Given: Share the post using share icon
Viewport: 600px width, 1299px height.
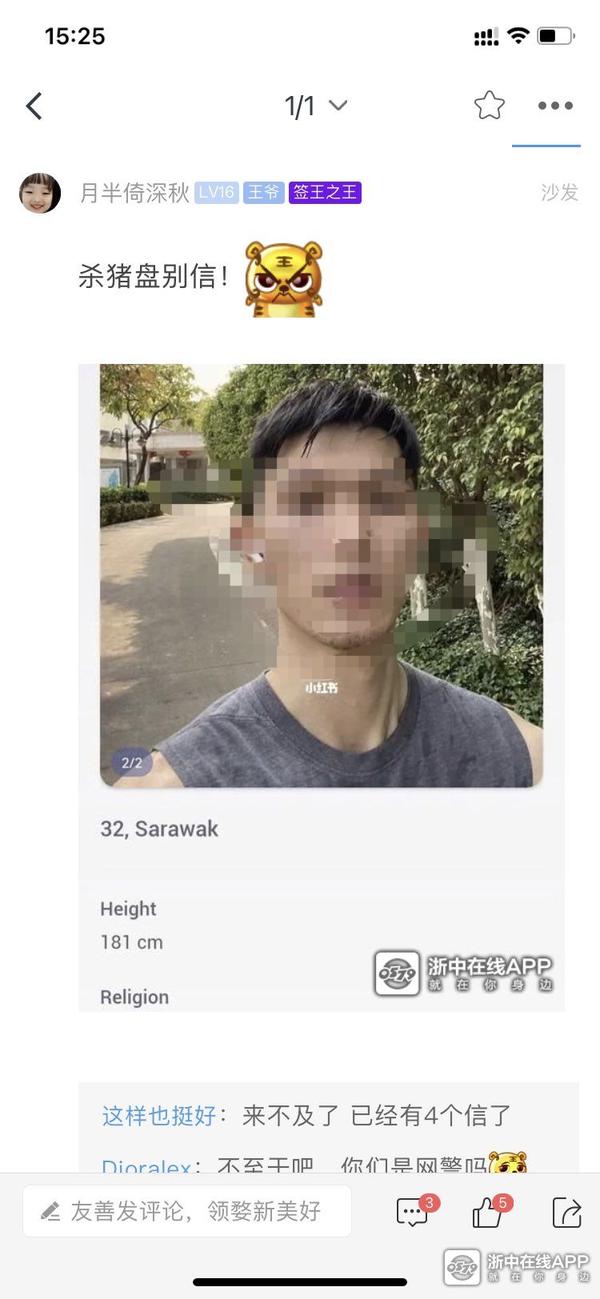Looking at the screenshot, I should (x=567, y=1212).
